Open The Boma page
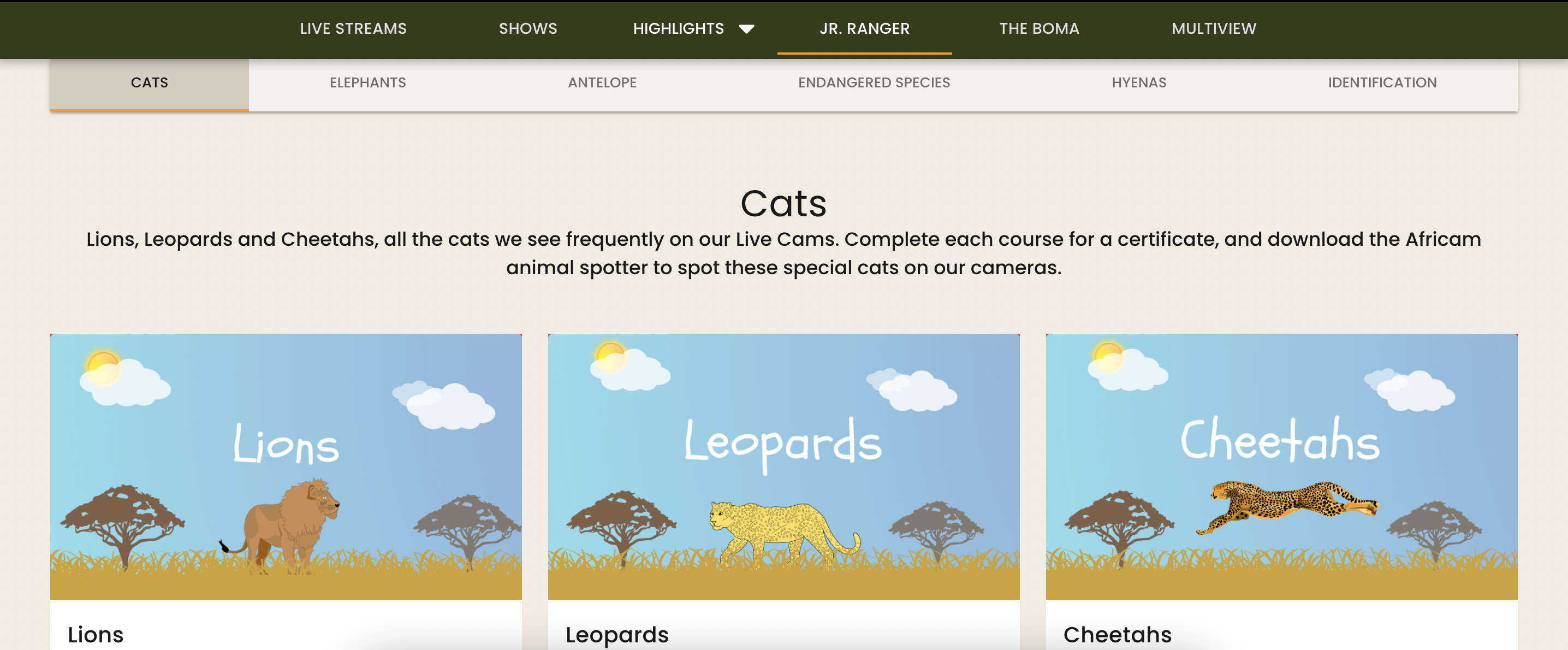The height and width of the screenshot is (650, 1568). click(1038, 28)
